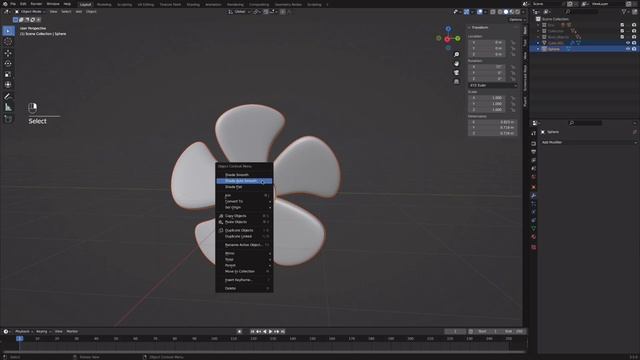Screen dimensions: 640x360
Task: Select the Select Box tool
Action: tap(8, 31)
